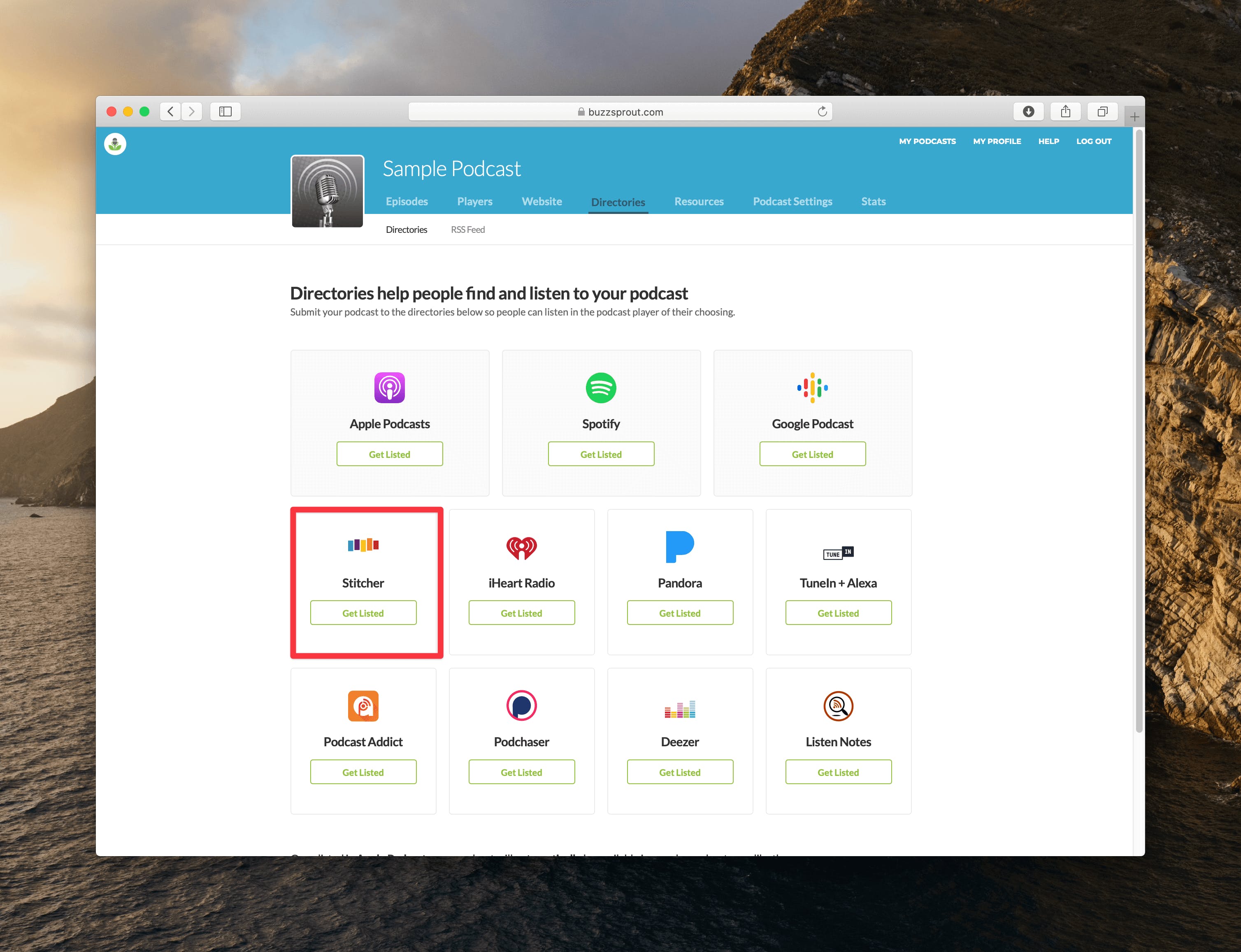Click the Stats navigation link
Image resolution: width=1241 pixels, height=952 pixels.
[x=872, y=201]
